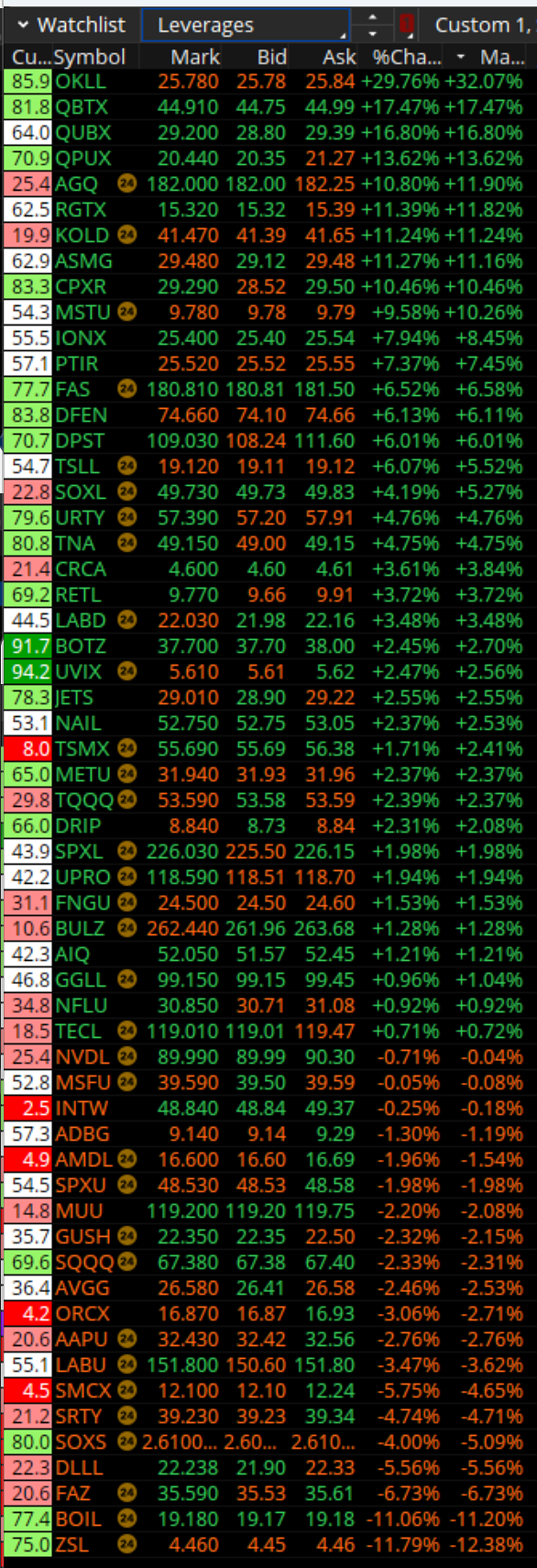Toggle sort arrow before Ma... column
Screen dimensions: 537x1568
click(461, 57)
